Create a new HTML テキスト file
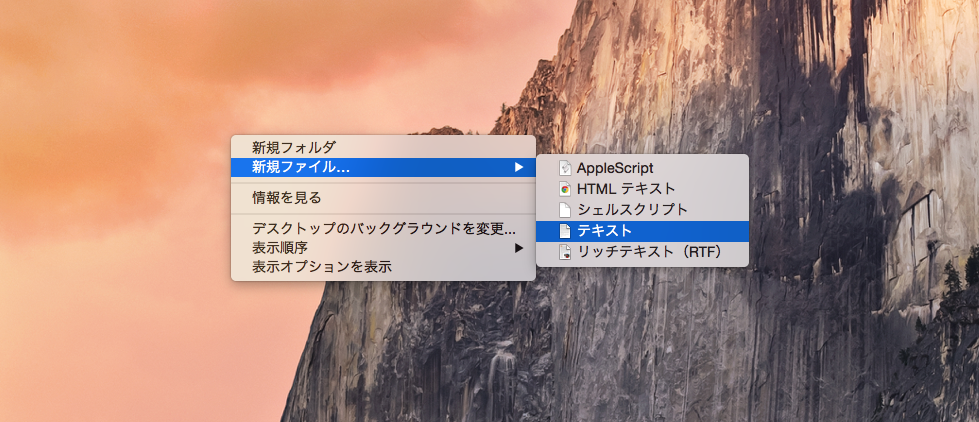979x422 pixels. coord(642,189)
